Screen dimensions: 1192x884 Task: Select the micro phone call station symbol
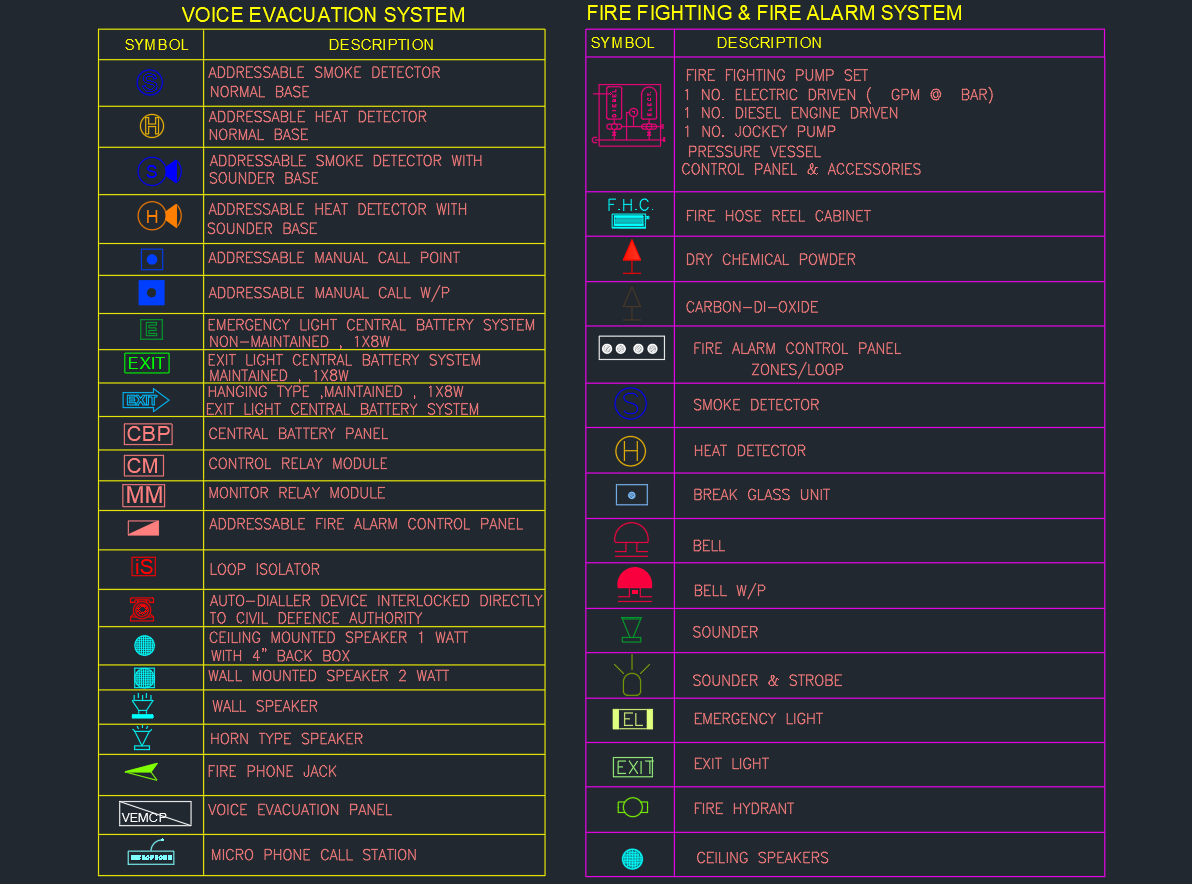click(x=151, y=855)
